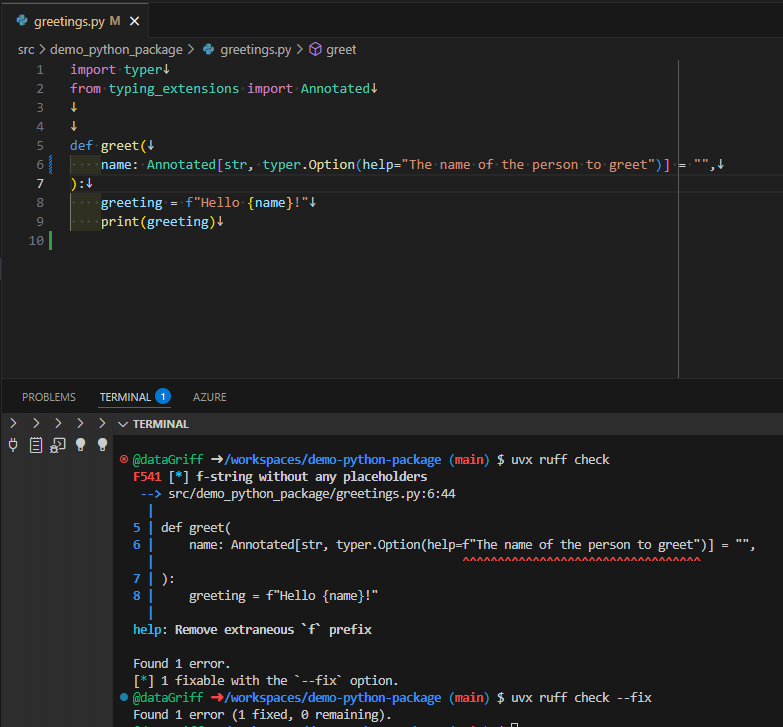
Task: Expand the chevron above the right lightbulb
Action: click(102, 423)
